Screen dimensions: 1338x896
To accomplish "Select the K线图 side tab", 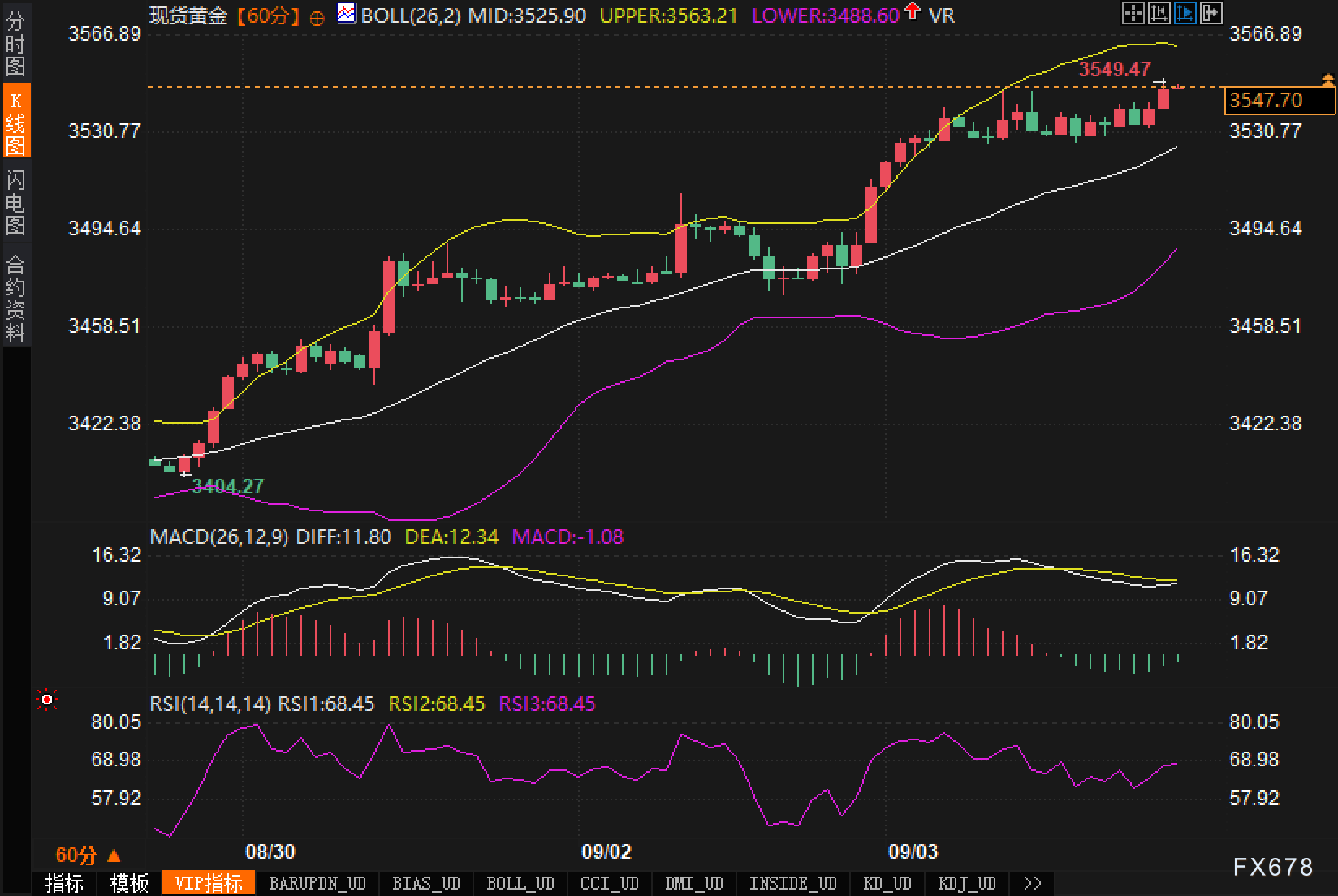I will 15,122.
